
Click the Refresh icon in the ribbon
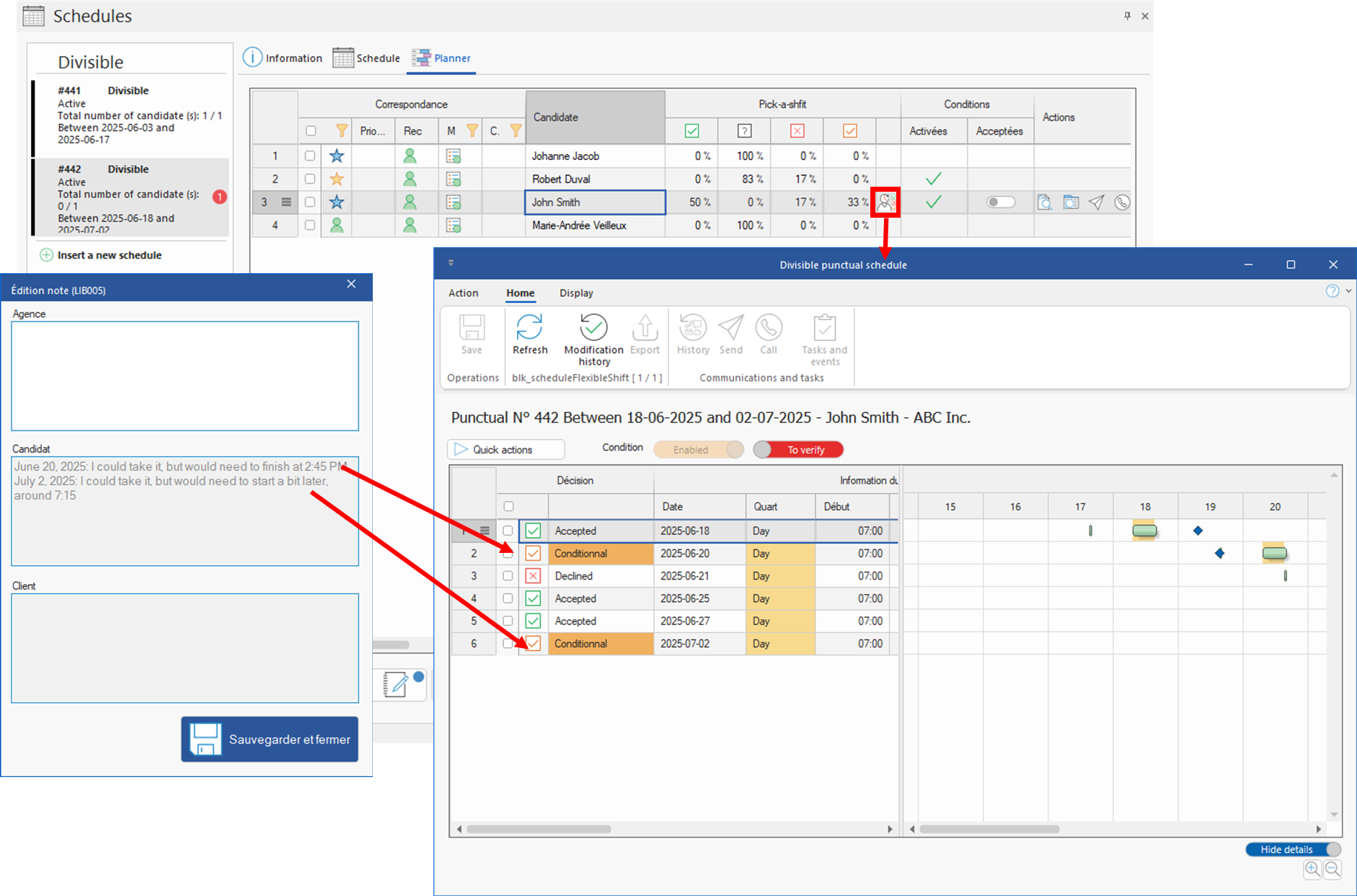pyautogui.click(x=529, y=328)
